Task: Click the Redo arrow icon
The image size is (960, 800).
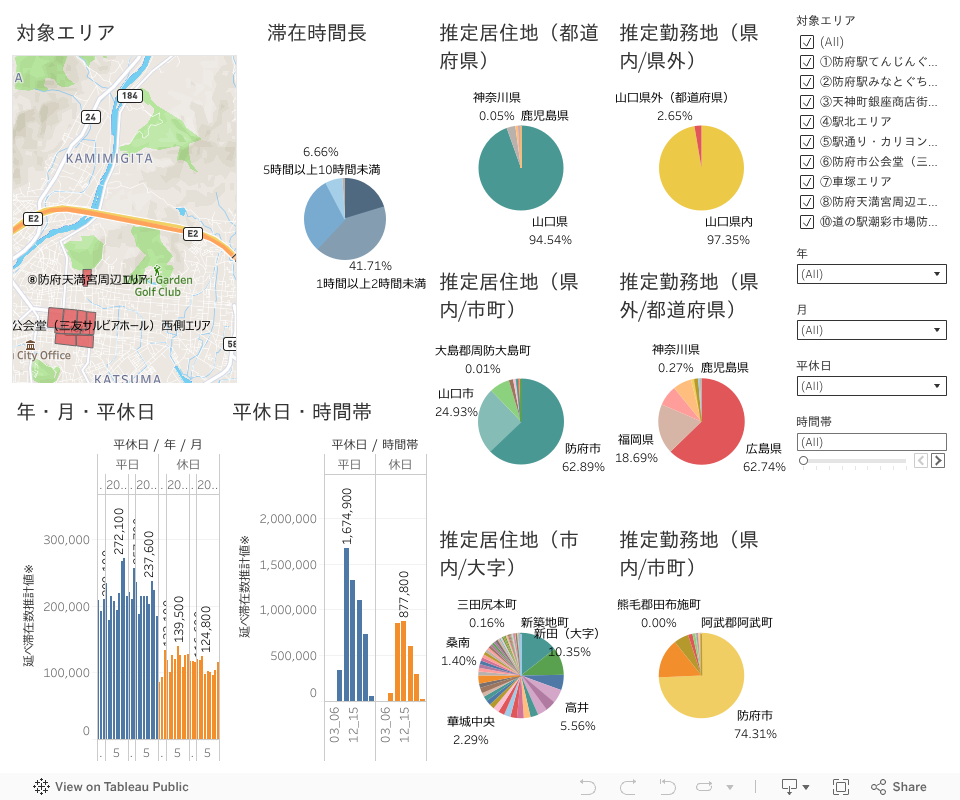Action: 628,787
